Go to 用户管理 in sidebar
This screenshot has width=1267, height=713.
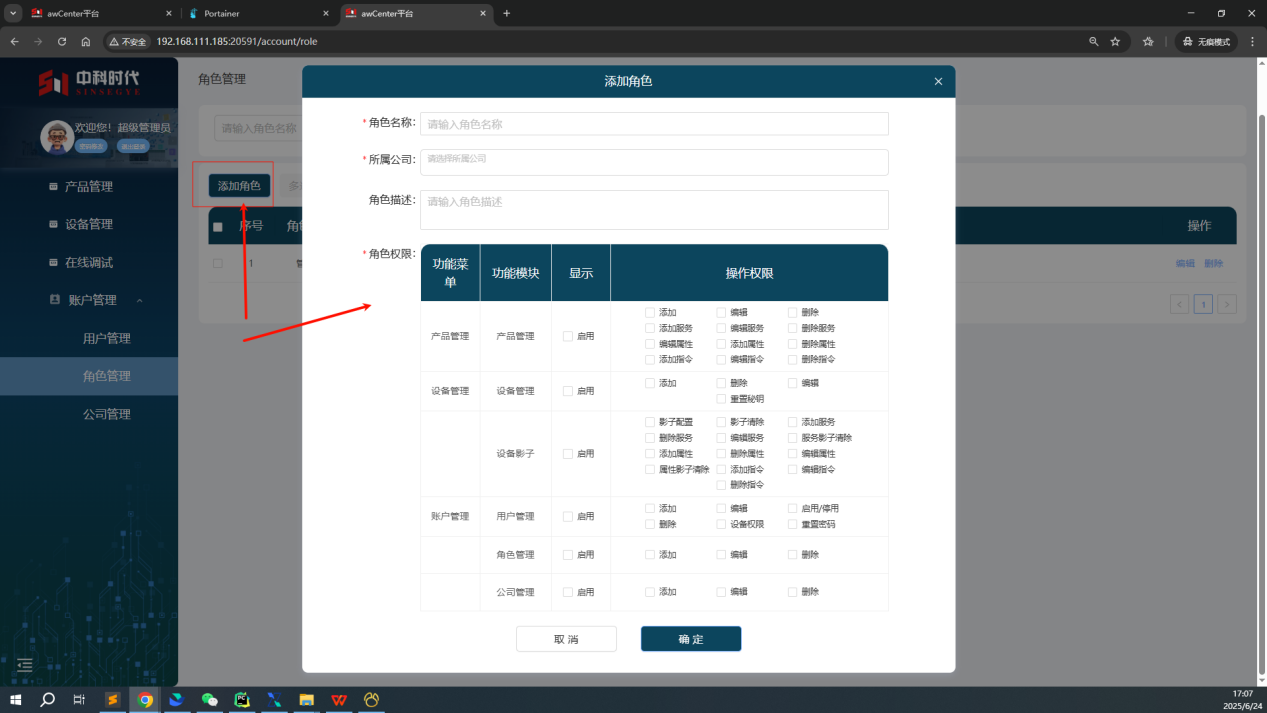pyautogui.click(x=106, y=339)
